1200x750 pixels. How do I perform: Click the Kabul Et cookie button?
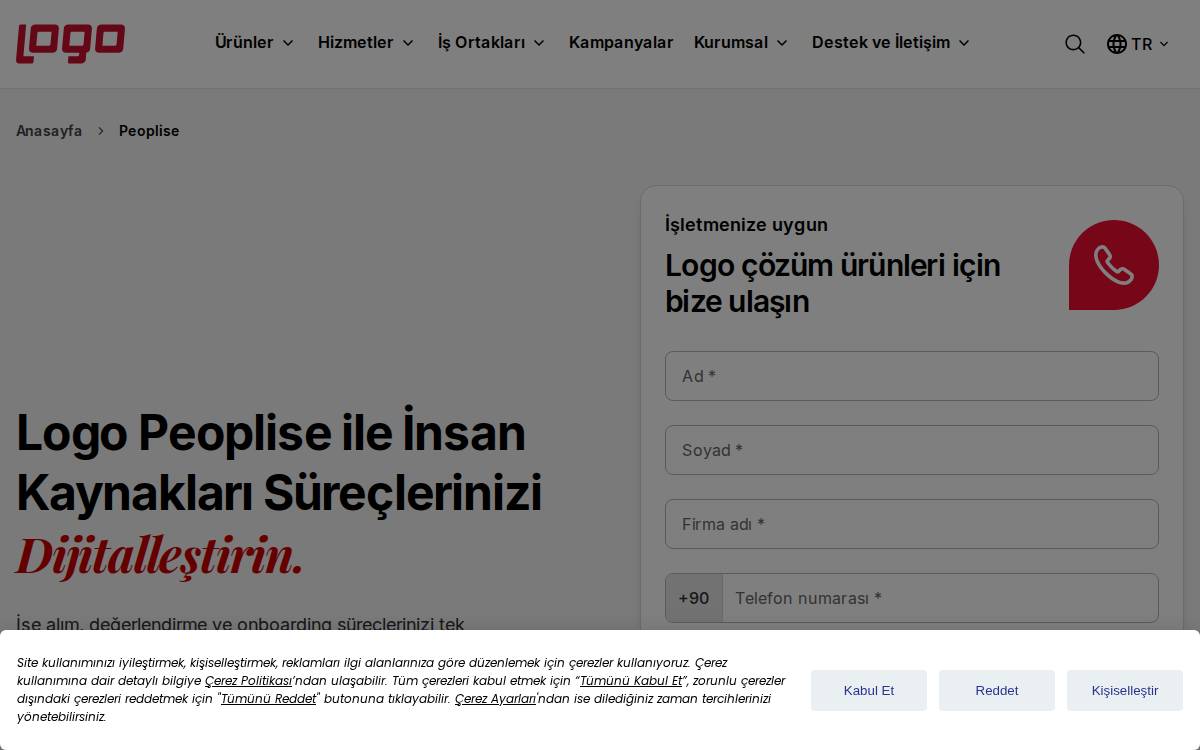tap(869, 690)
